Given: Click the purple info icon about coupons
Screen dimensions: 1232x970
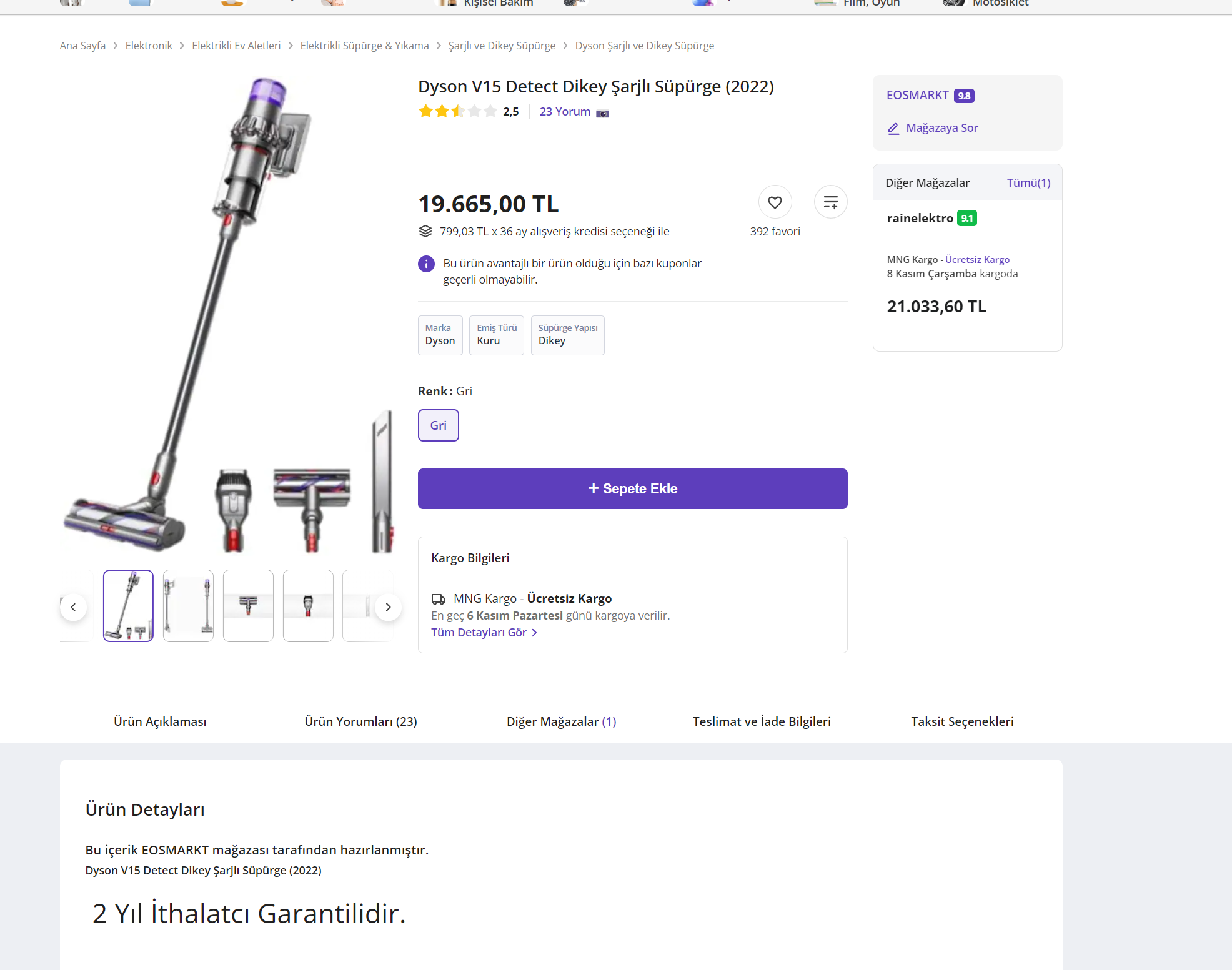Looking at the screenshot, I should pyautogui.click(x=426, y=264).
